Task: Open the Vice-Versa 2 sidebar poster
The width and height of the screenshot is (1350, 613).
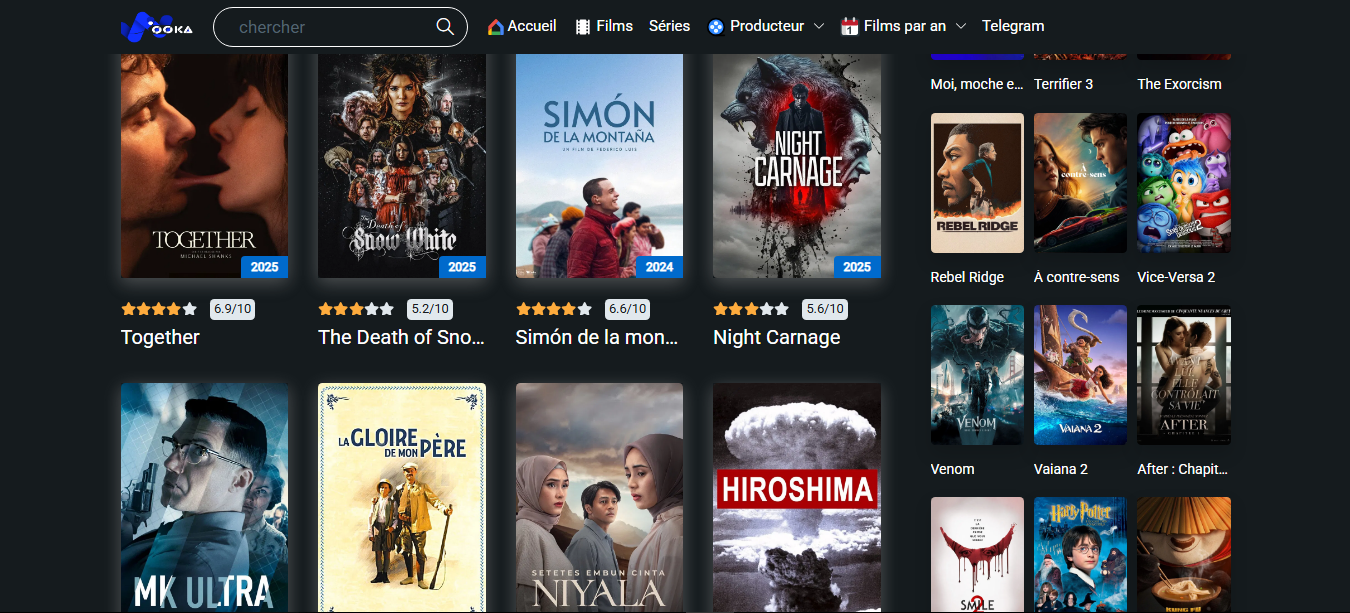Action: pyautogui.click(x=1184, y=183)
